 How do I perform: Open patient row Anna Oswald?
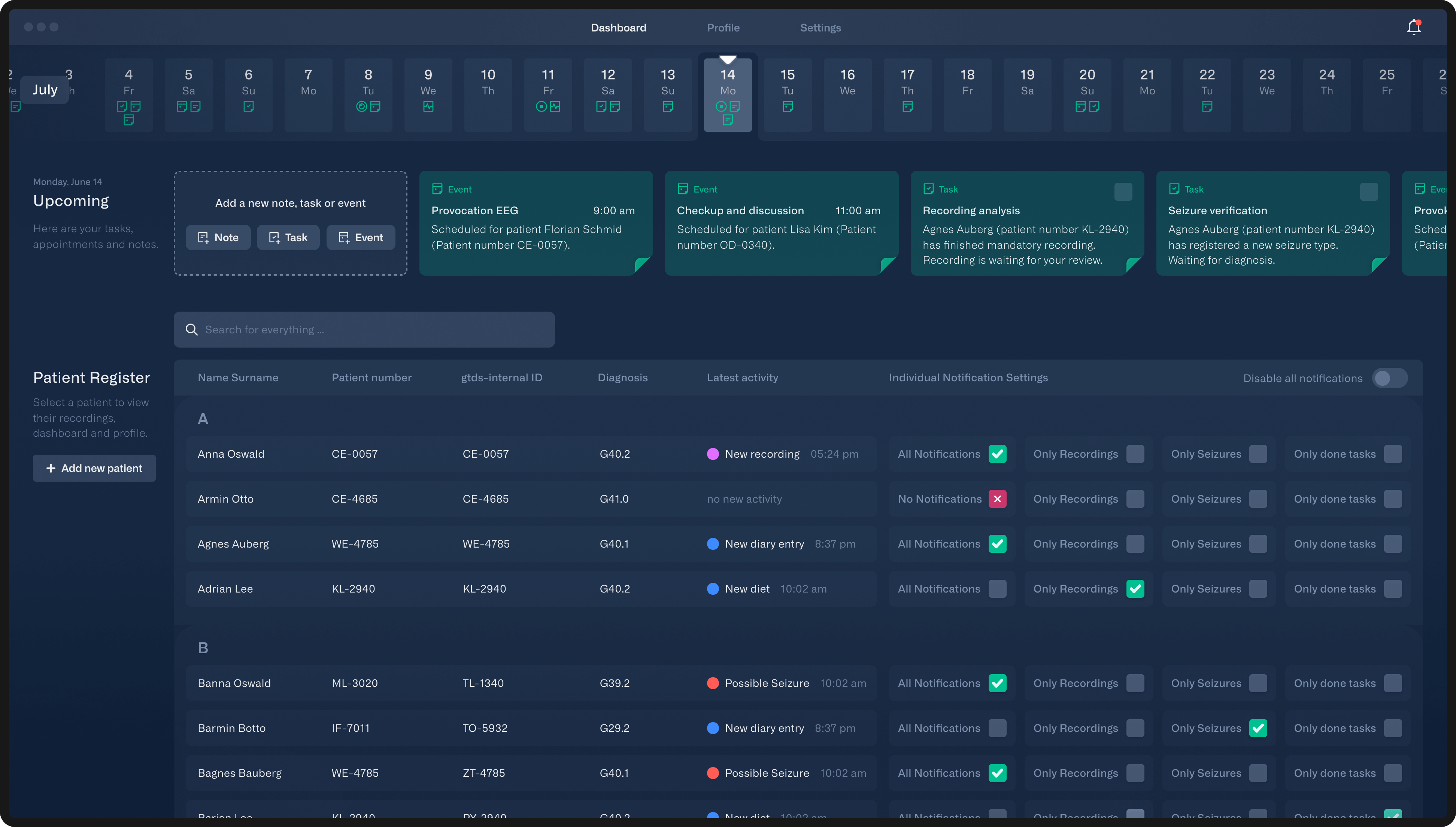click(x=531, y=454)
